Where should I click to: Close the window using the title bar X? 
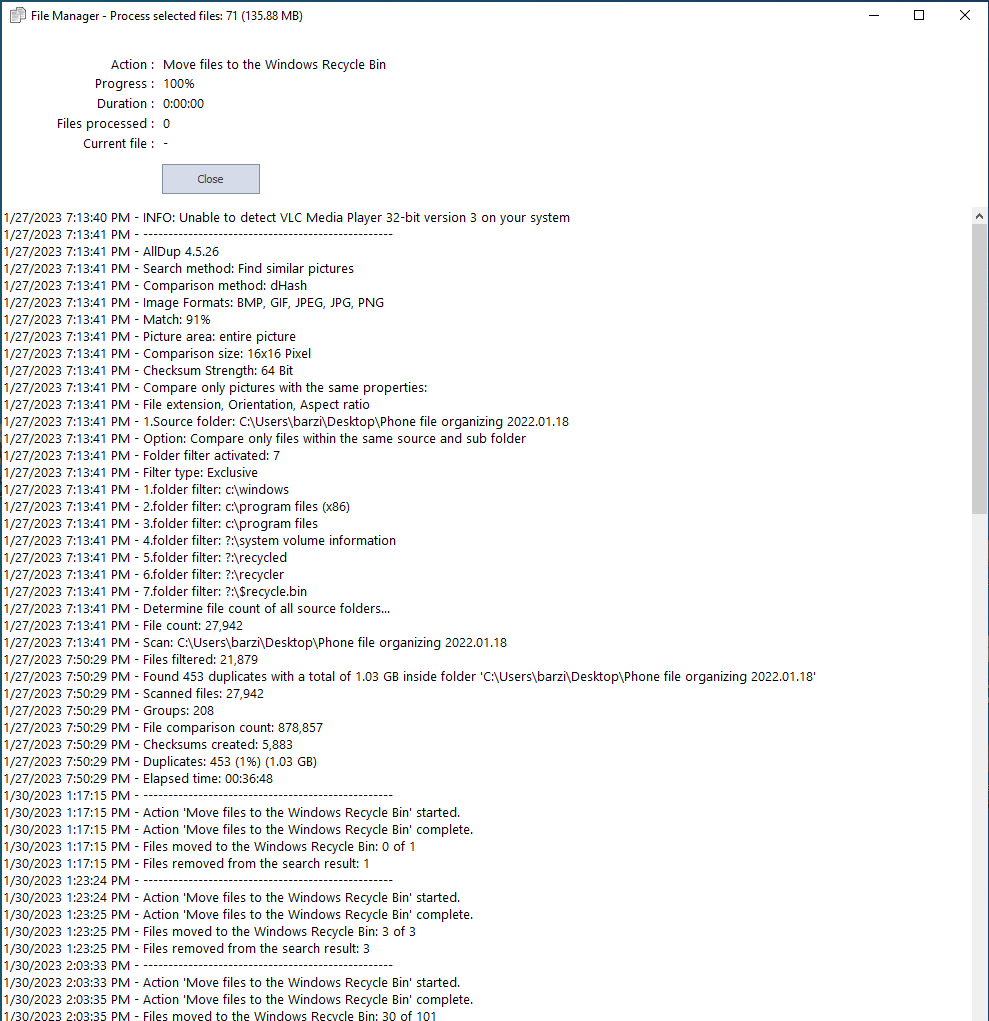[964, 15]
